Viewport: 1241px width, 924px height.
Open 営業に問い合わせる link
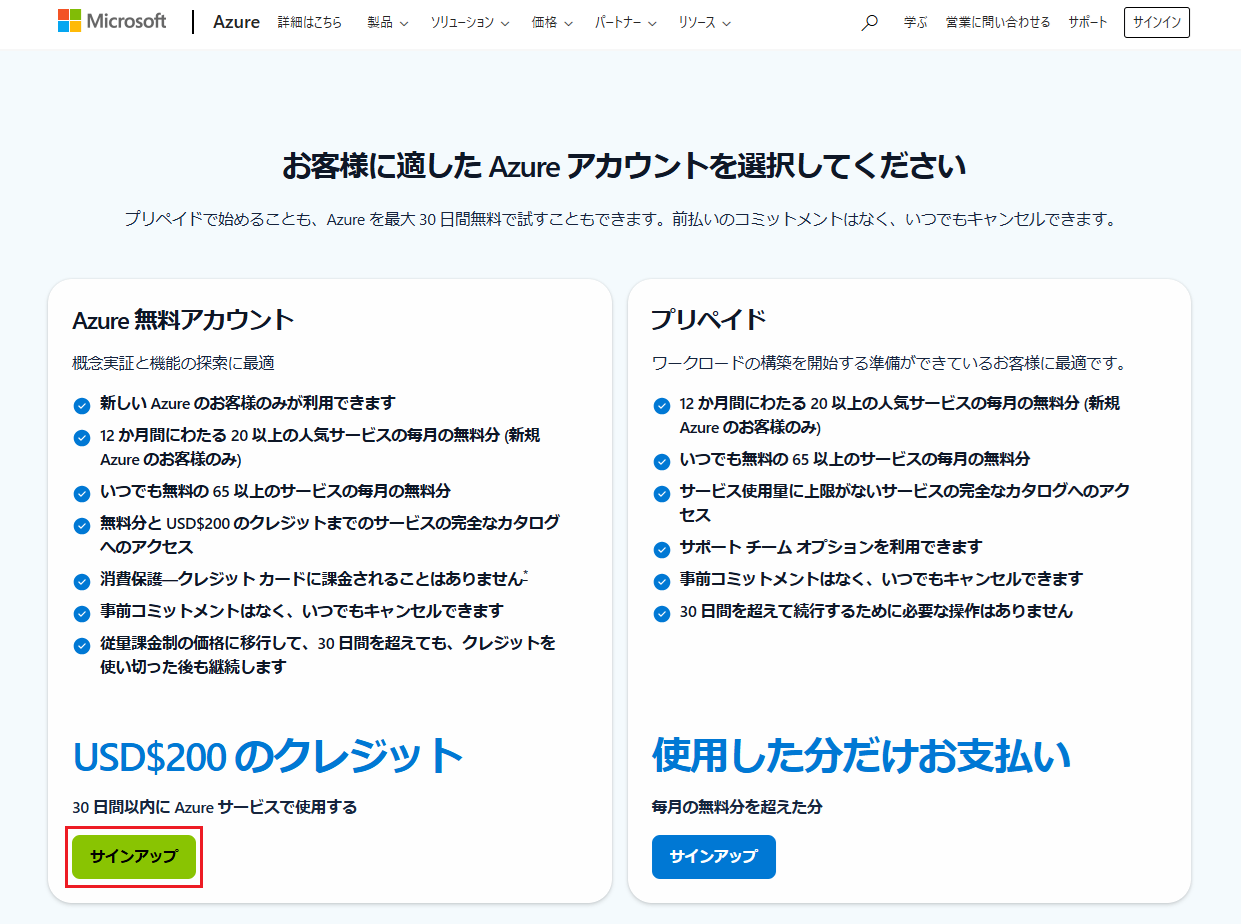coord(998,22)
